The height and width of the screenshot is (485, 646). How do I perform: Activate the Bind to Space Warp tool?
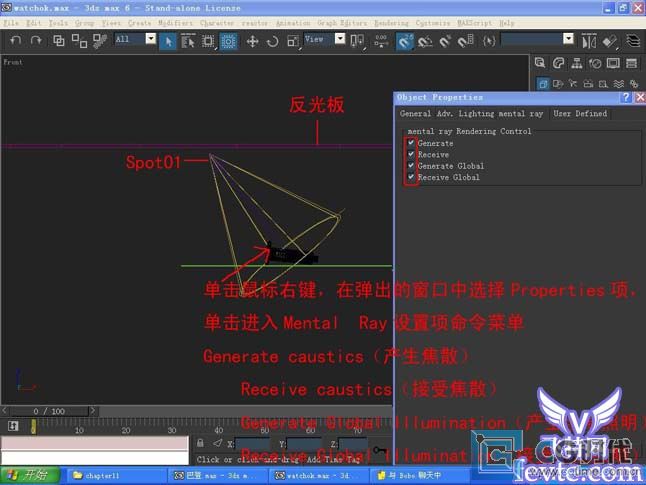[100, 40]
